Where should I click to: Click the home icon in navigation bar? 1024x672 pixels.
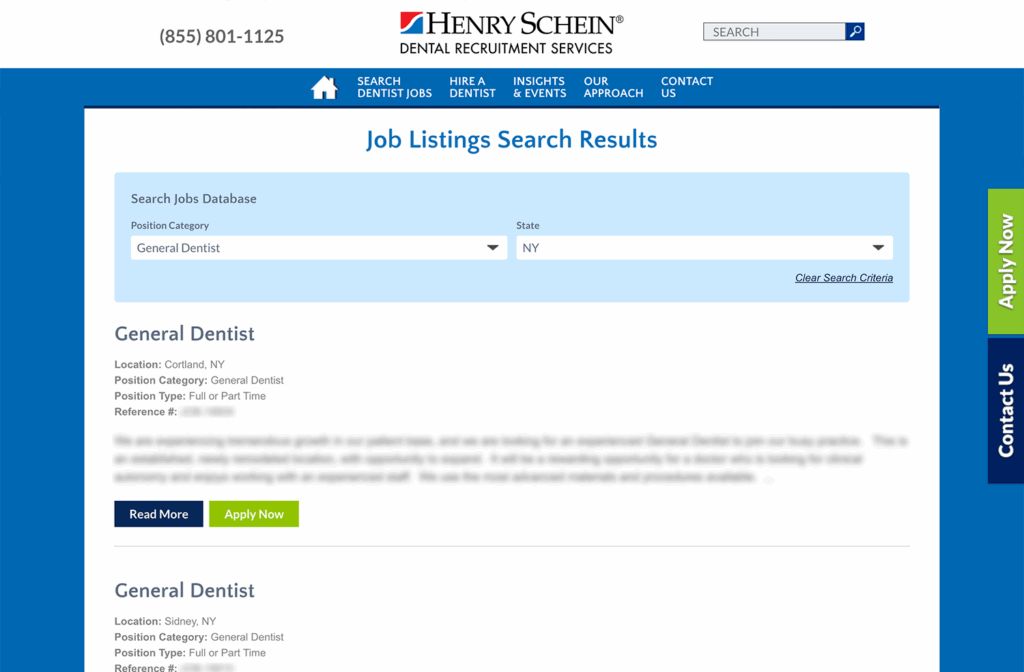(324, 88)
